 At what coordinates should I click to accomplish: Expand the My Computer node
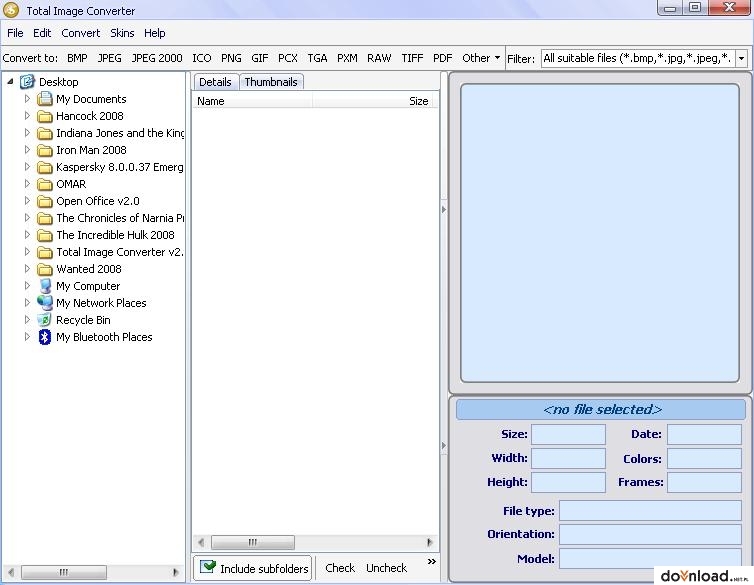point(27,286)
